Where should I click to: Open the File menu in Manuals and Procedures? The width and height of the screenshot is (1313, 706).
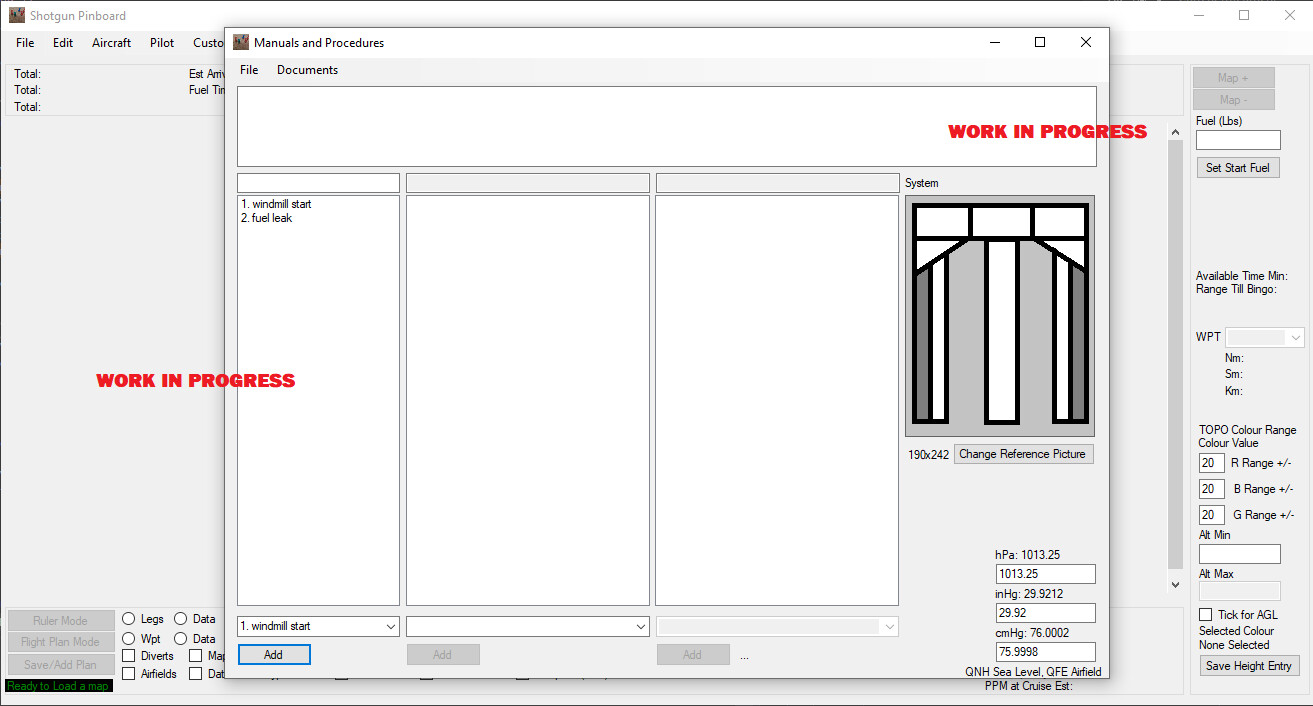click(249, 70)
